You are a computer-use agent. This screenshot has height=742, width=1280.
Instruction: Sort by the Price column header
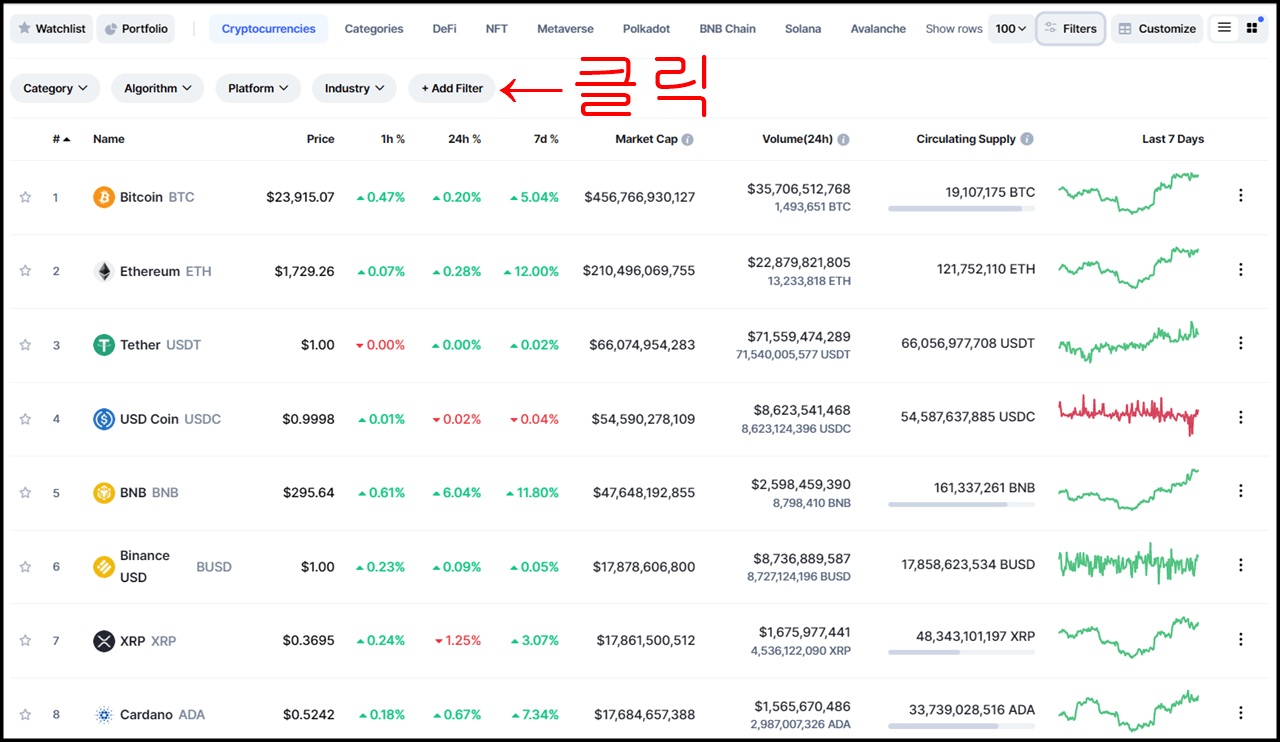click(320, 139)
